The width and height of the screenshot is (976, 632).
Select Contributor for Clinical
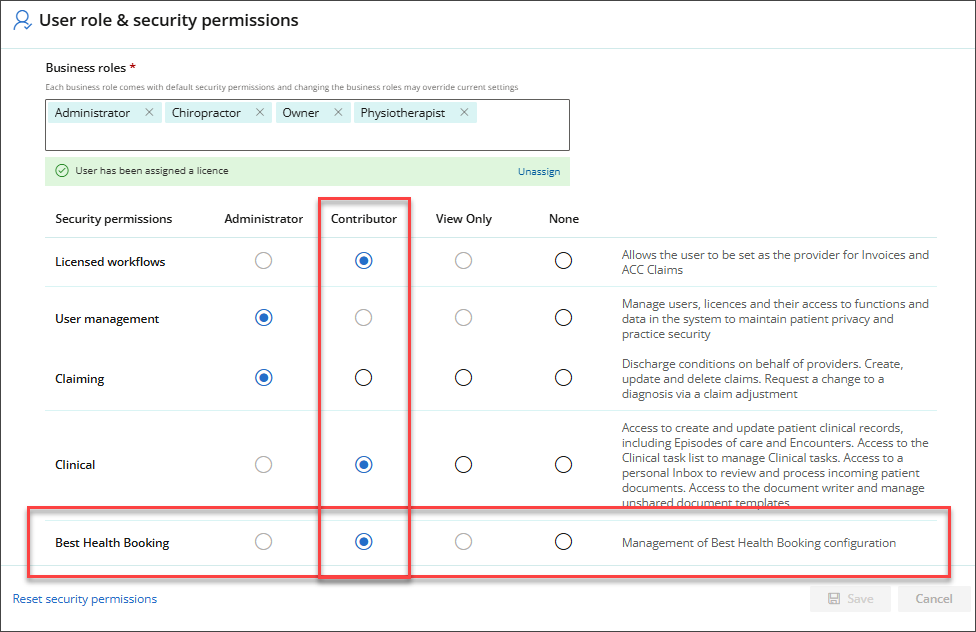point(364,465)
